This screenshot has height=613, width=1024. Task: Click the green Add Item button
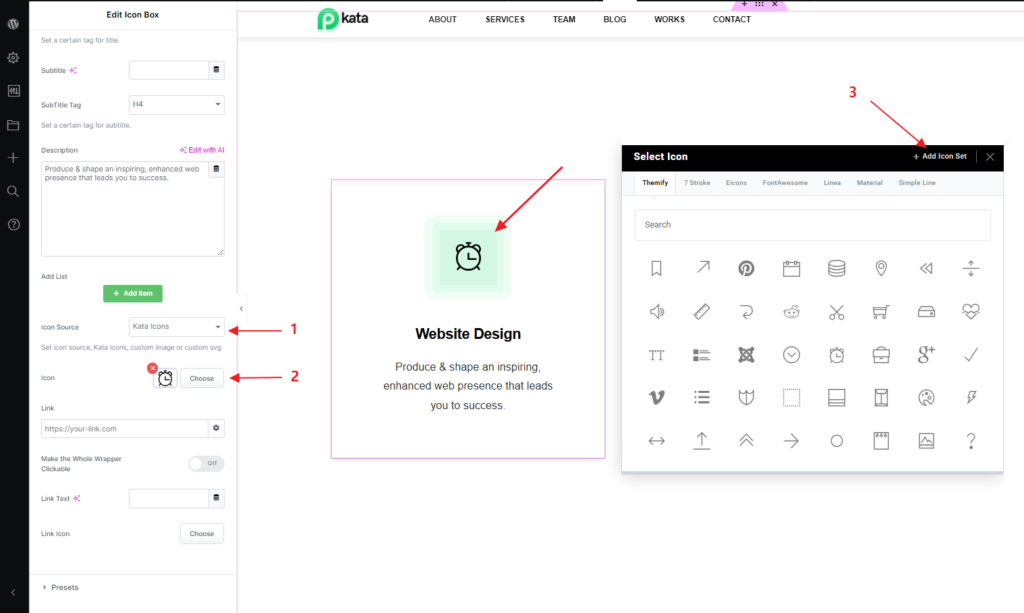[132, 293]
